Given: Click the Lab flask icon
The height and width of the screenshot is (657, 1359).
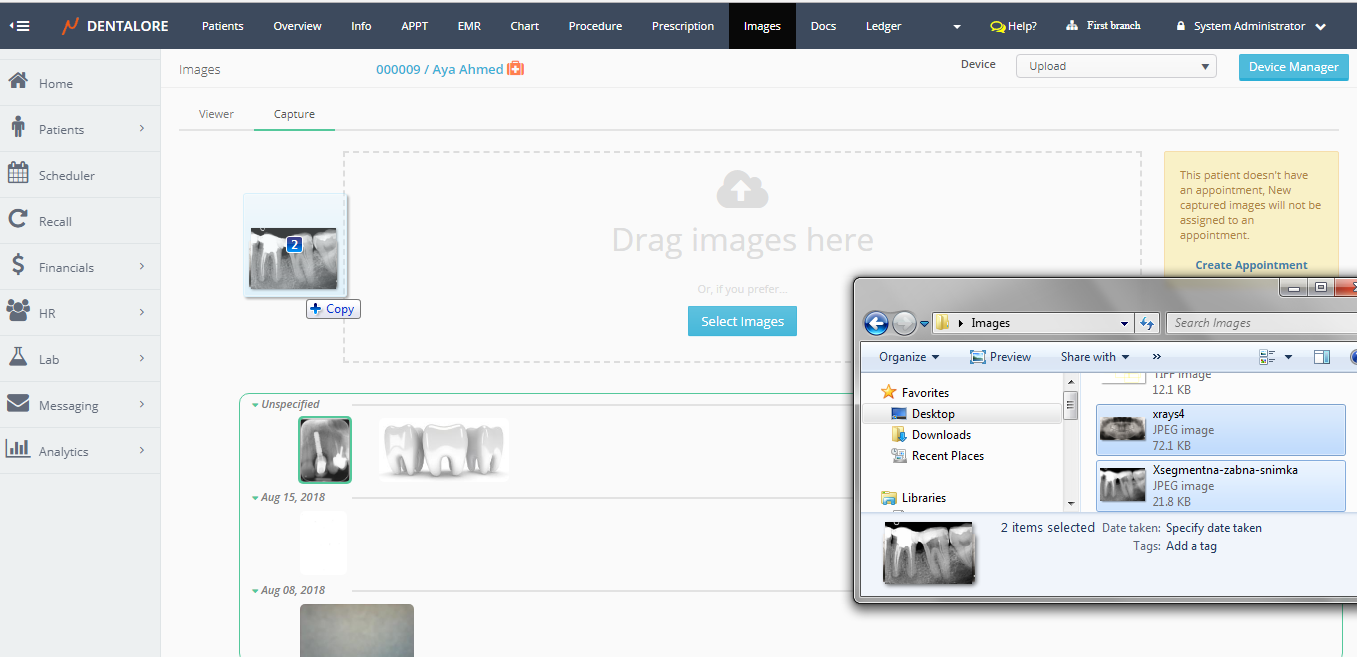Looking at the screenshot, I should 18,357.
